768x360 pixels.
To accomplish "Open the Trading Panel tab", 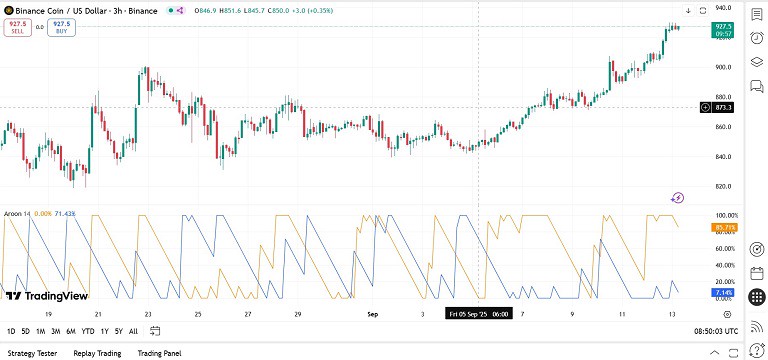I will 159,353.
